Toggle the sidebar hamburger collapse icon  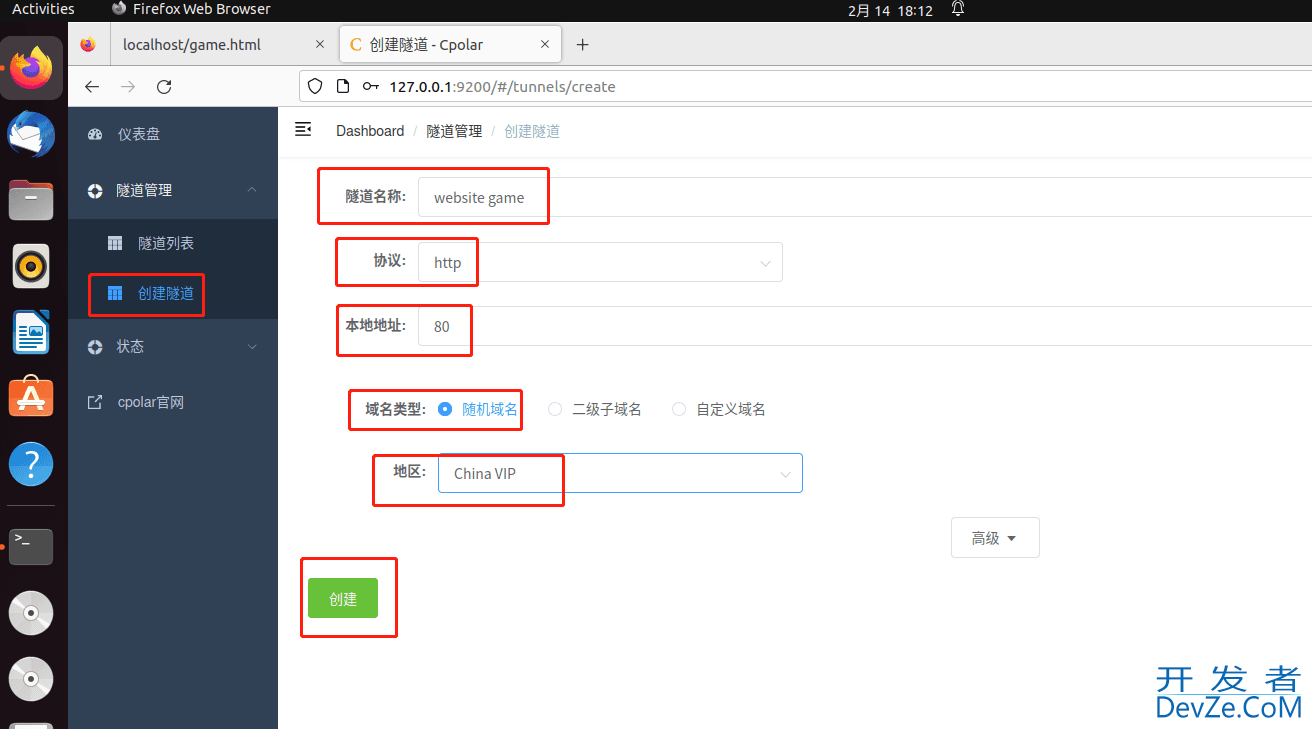[x=303, y=130]
